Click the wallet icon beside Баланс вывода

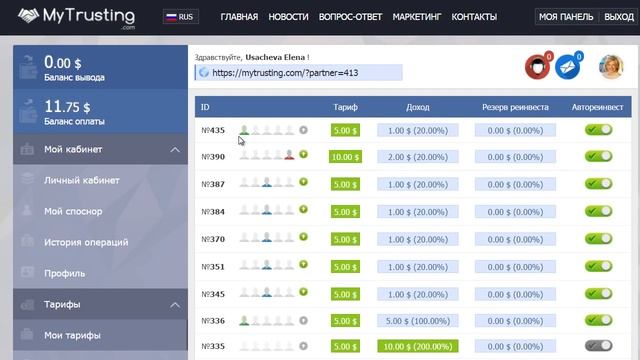tap(28, 67)
